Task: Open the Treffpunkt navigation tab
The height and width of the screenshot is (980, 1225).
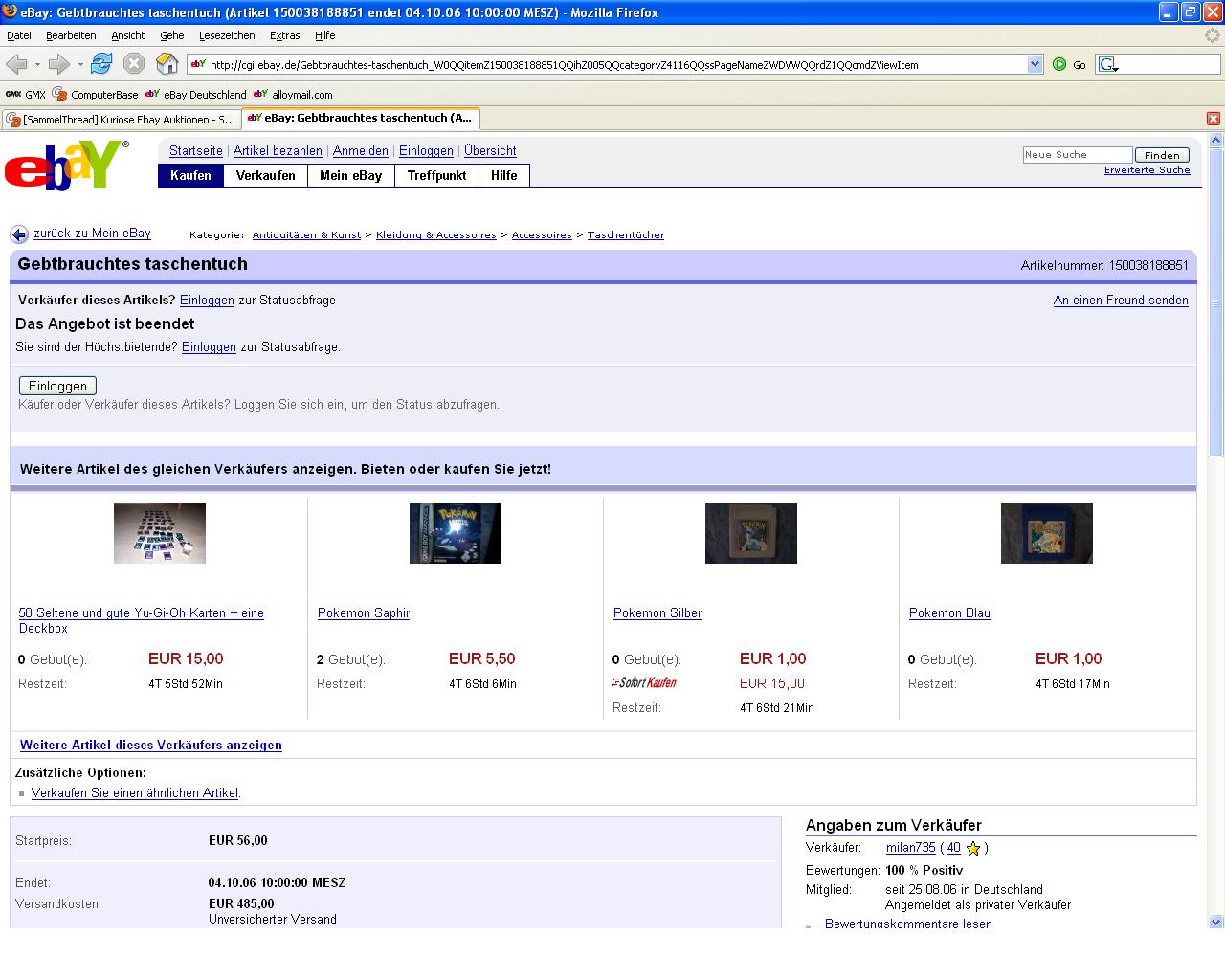Action: coord(436,175)
